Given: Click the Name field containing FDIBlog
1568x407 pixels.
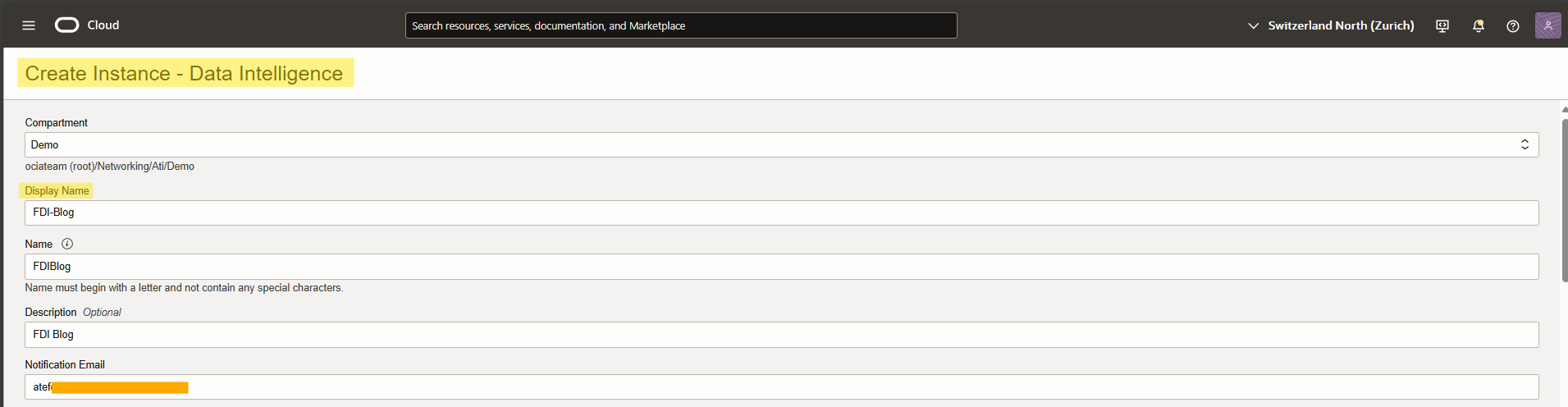Looking at the screenshot, I should click(781, 267).
